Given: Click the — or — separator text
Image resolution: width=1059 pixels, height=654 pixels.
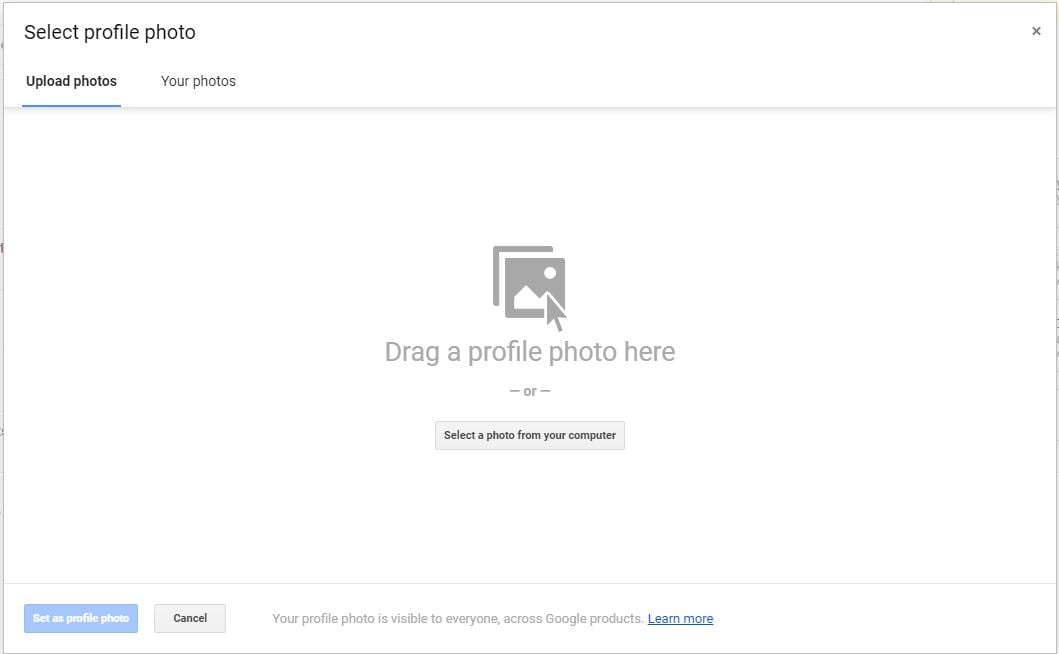Looking at the screenshot, I should [x=529, y=390].
